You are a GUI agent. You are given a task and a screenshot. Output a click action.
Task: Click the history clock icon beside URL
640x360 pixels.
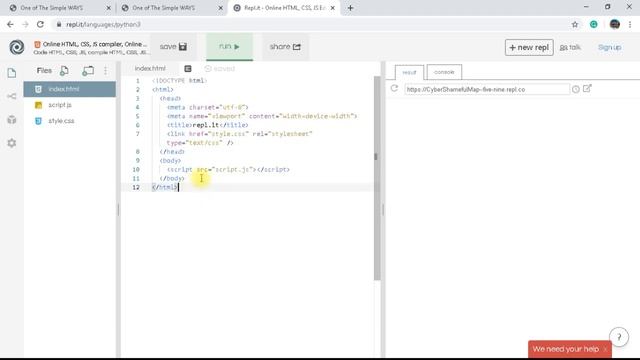point(576,89)
